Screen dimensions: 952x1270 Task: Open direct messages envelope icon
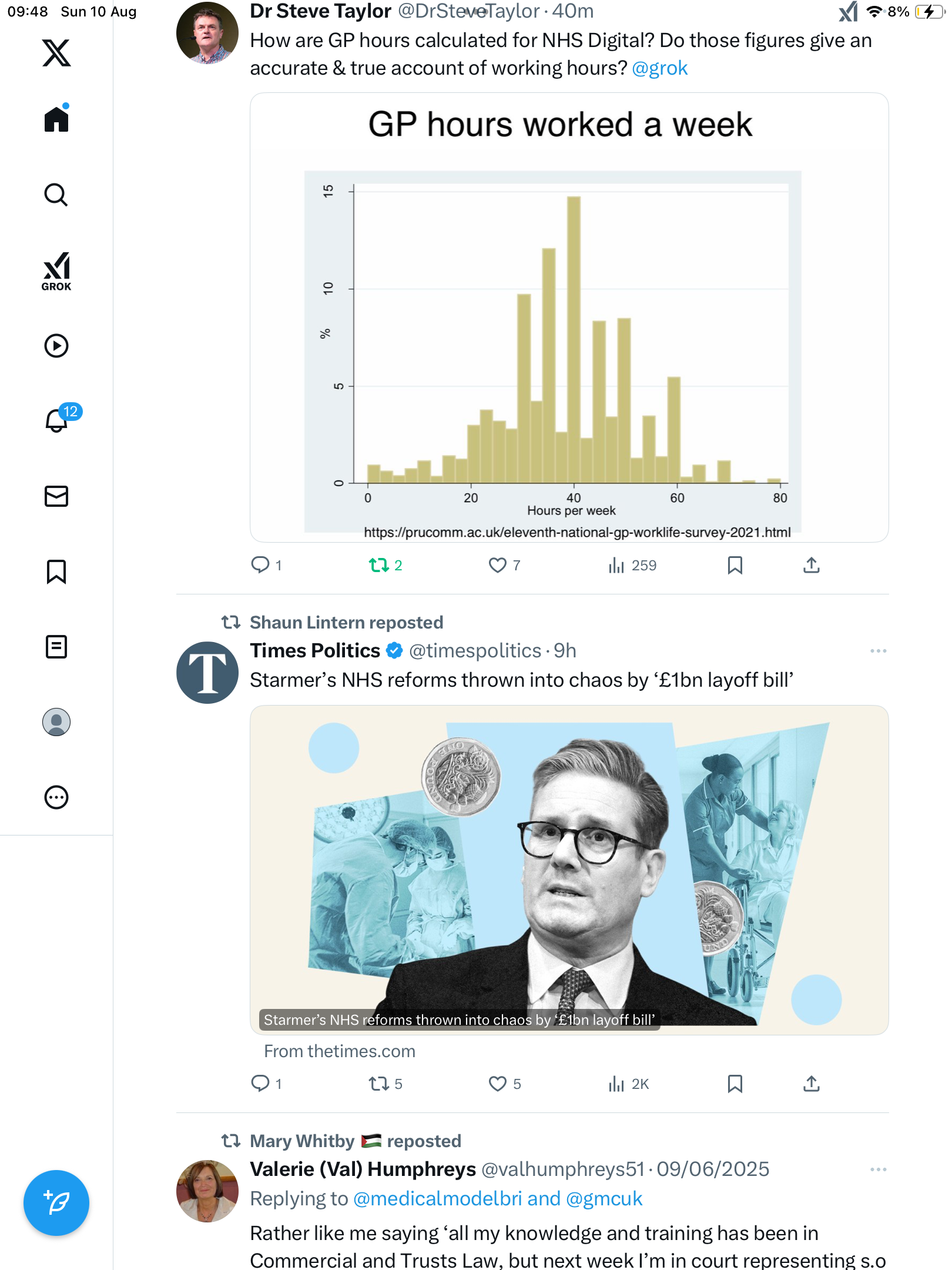[56, 496]
